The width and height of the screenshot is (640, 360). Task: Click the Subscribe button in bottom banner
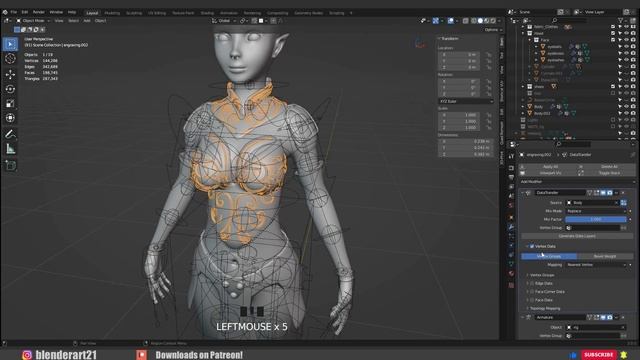(599, 355)
